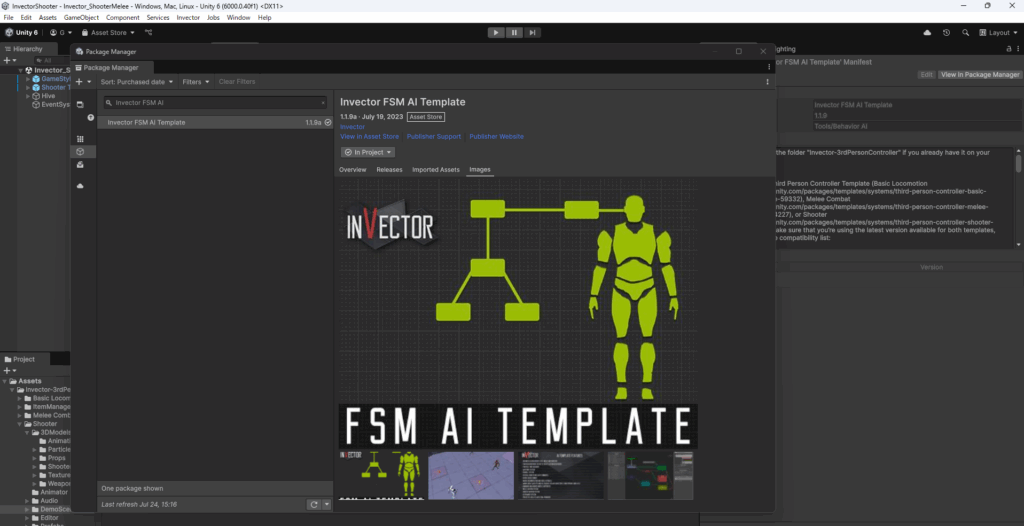
Task: Open the File menu
Action: 8,18
